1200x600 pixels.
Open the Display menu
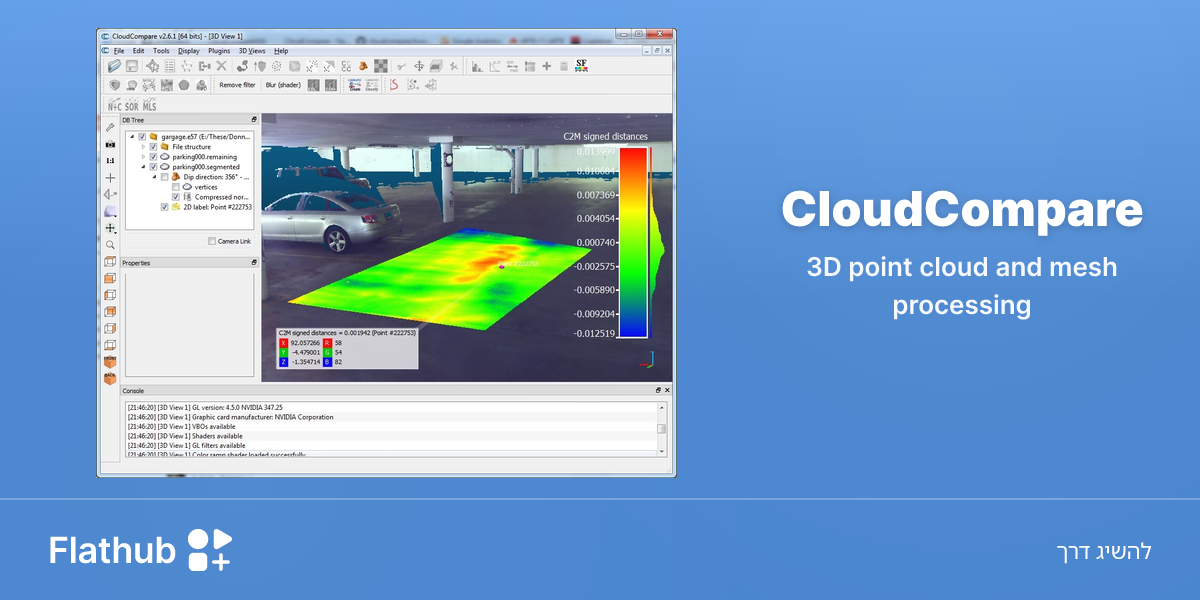click(x=189, y=51)
